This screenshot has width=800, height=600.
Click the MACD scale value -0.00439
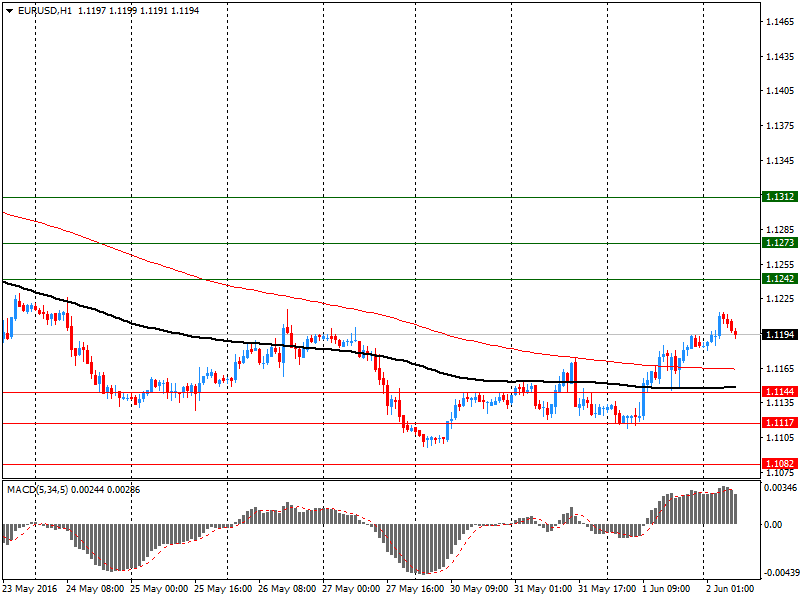[x=780, y=573]
